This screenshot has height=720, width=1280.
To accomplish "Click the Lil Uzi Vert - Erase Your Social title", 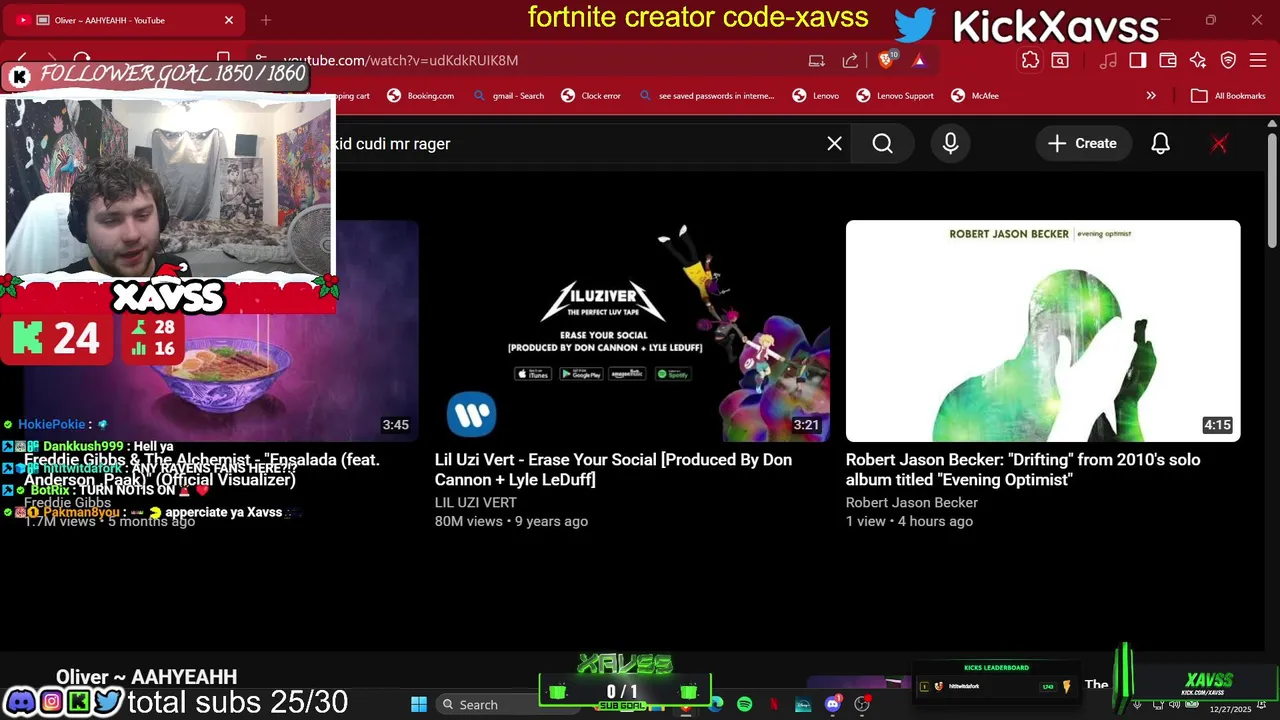I will 613,470.
